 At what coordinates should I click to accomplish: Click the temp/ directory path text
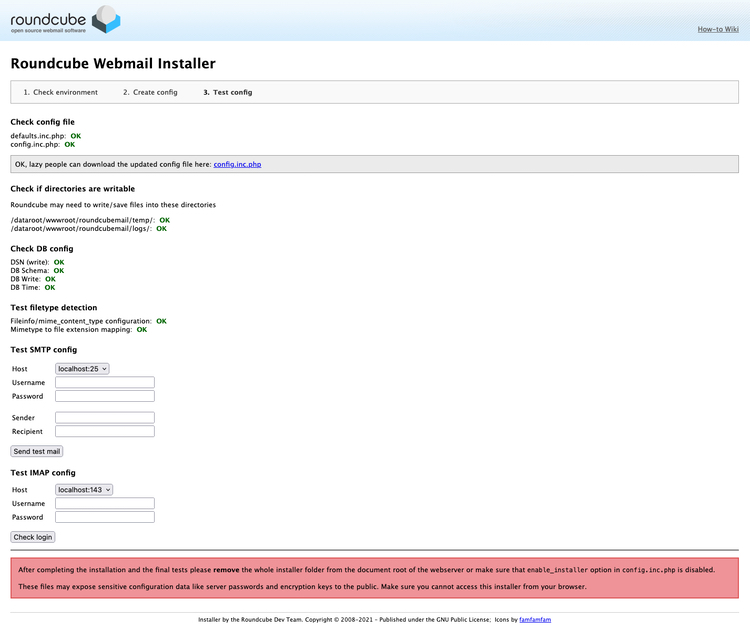[83, 220]
